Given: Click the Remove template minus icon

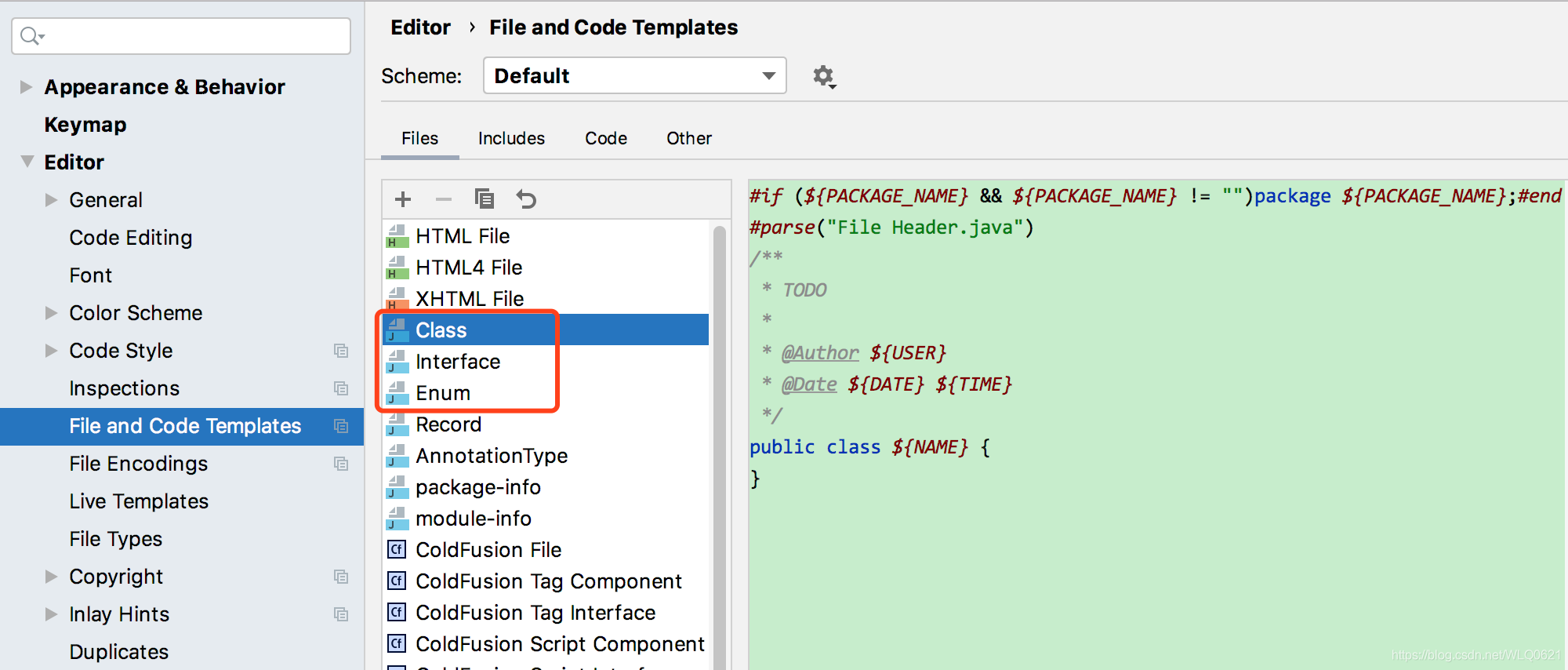Looking at the screenshot, I should click(444, 199).
